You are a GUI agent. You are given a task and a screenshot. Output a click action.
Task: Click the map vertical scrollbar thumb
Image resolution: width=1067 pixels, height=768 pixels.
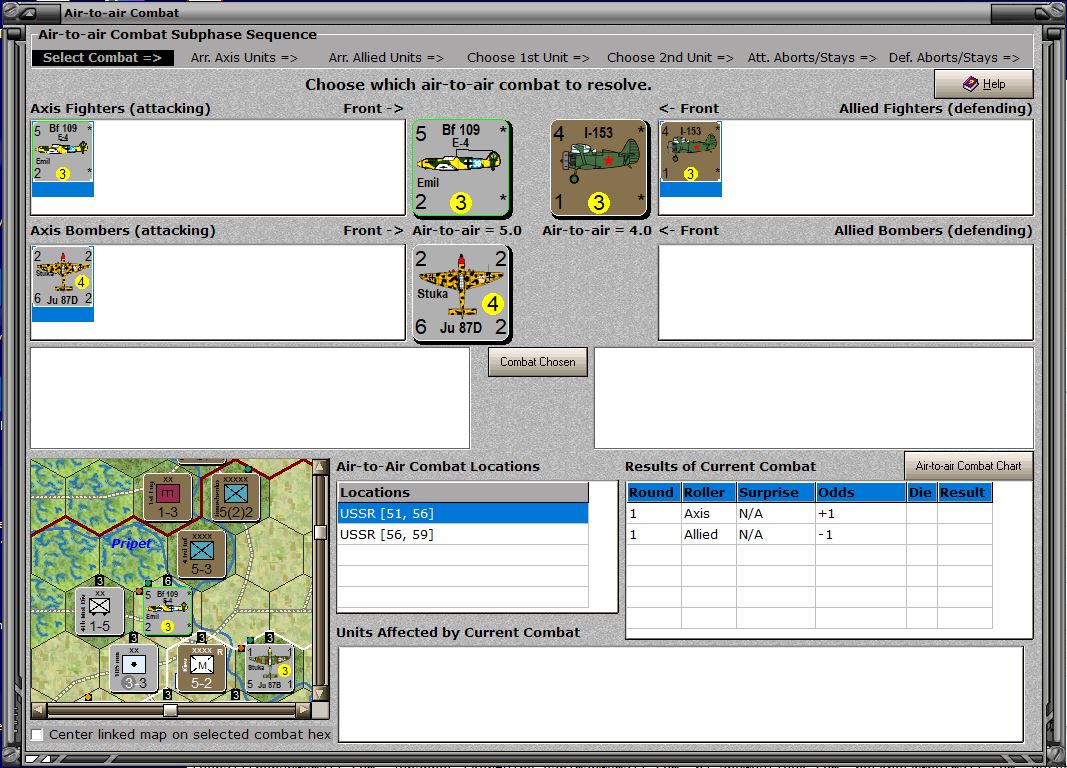(x=320, y=532)
